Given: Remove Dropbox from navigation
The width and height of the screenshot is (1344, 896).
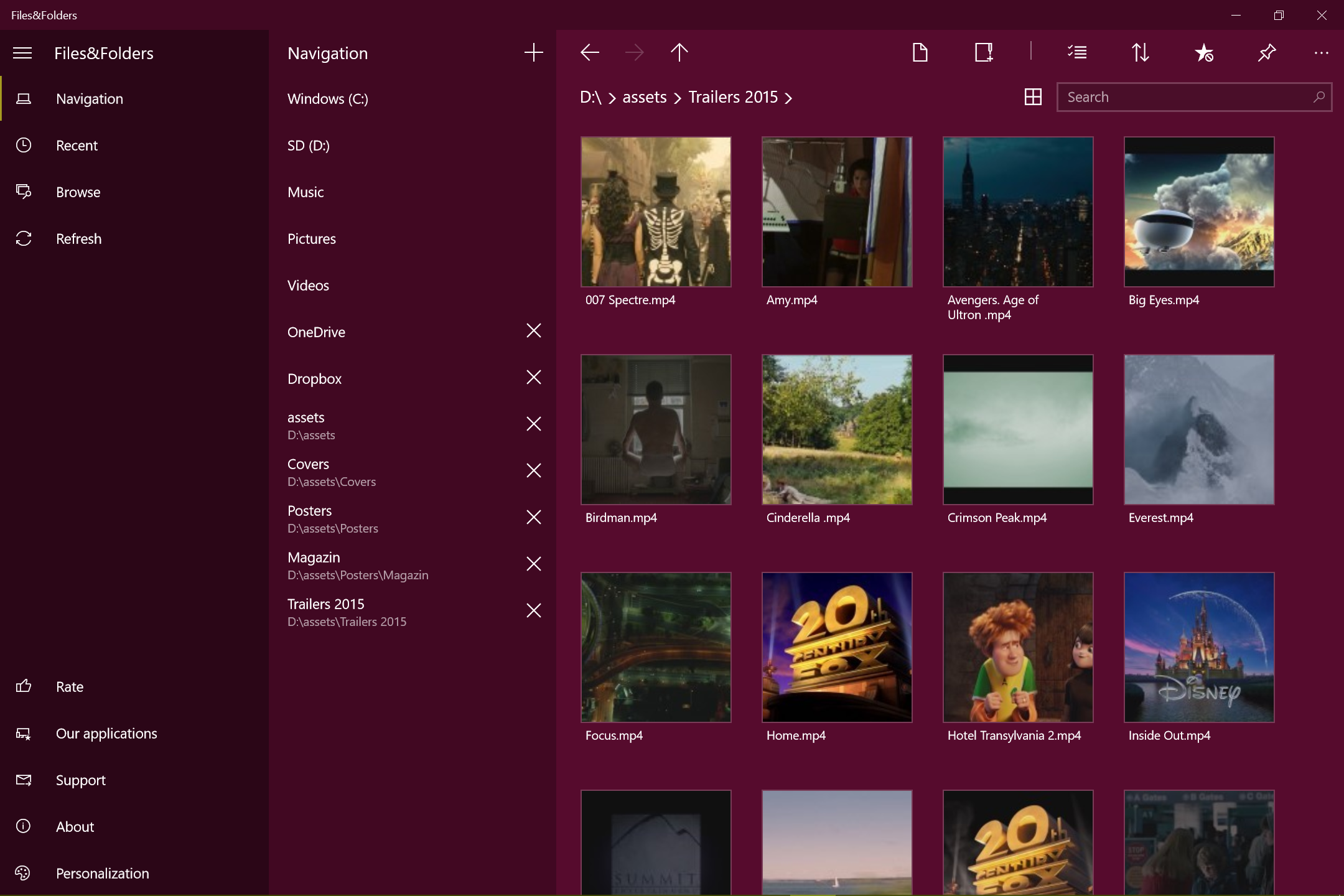Looking at the screenshot, I should 534,377.
